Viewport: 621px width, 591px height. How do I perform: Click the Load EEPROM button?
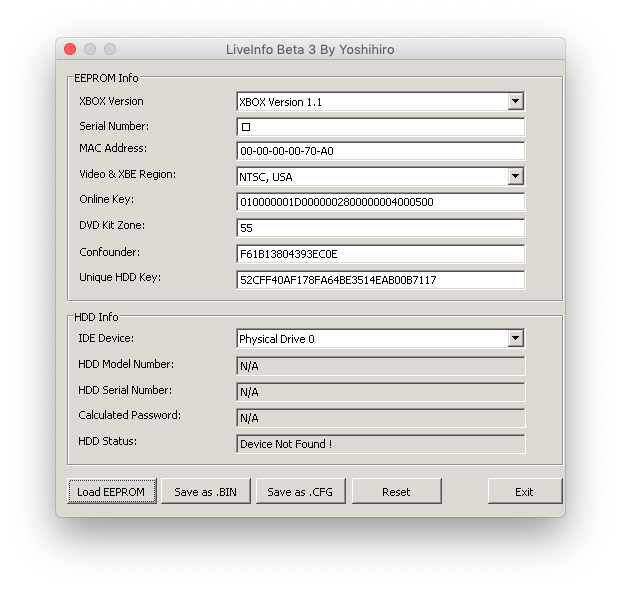[x=112, y=491]
